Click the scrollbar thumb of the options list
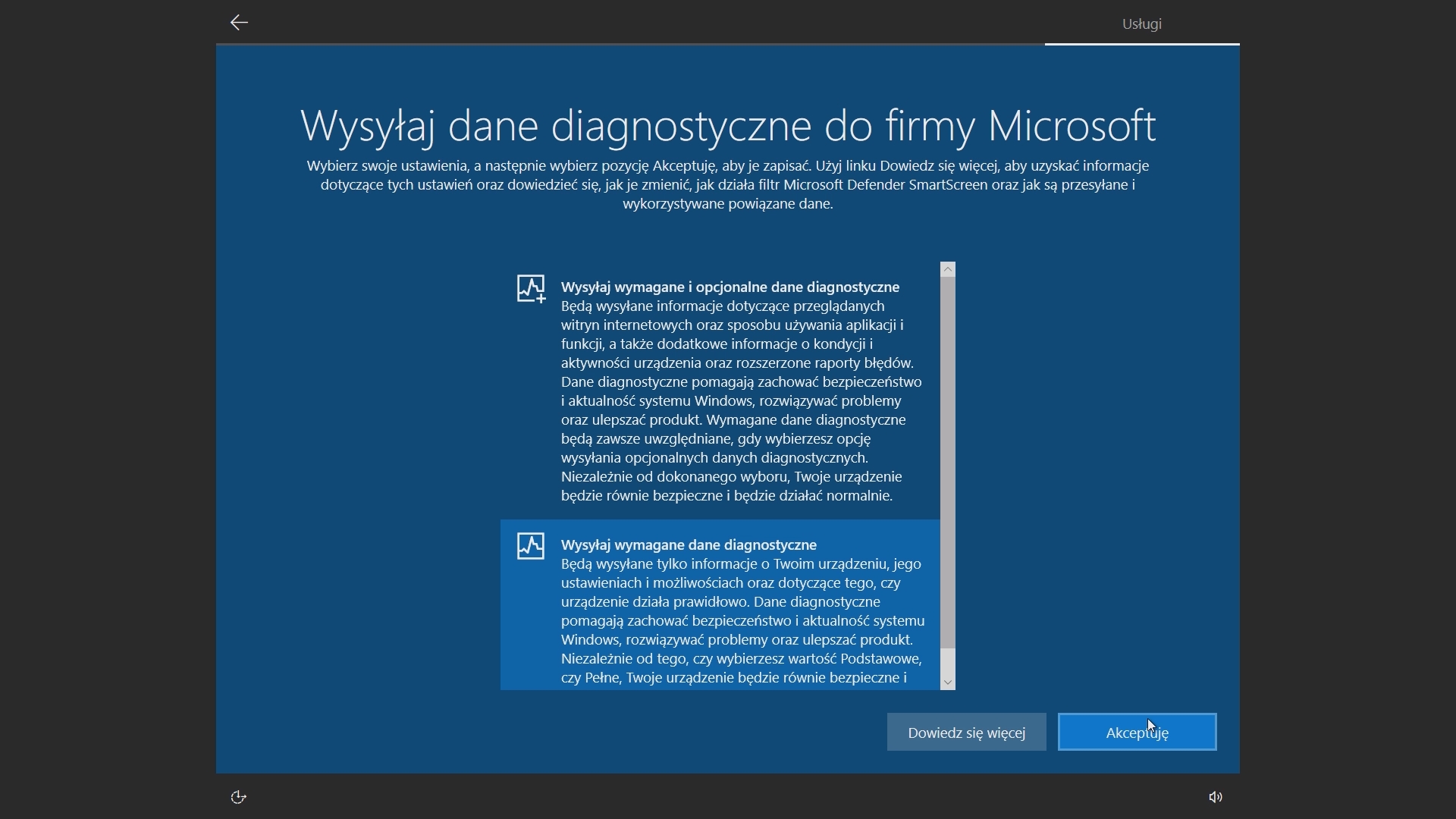Screen dimensions: 1456x819 tap(948, 463)
